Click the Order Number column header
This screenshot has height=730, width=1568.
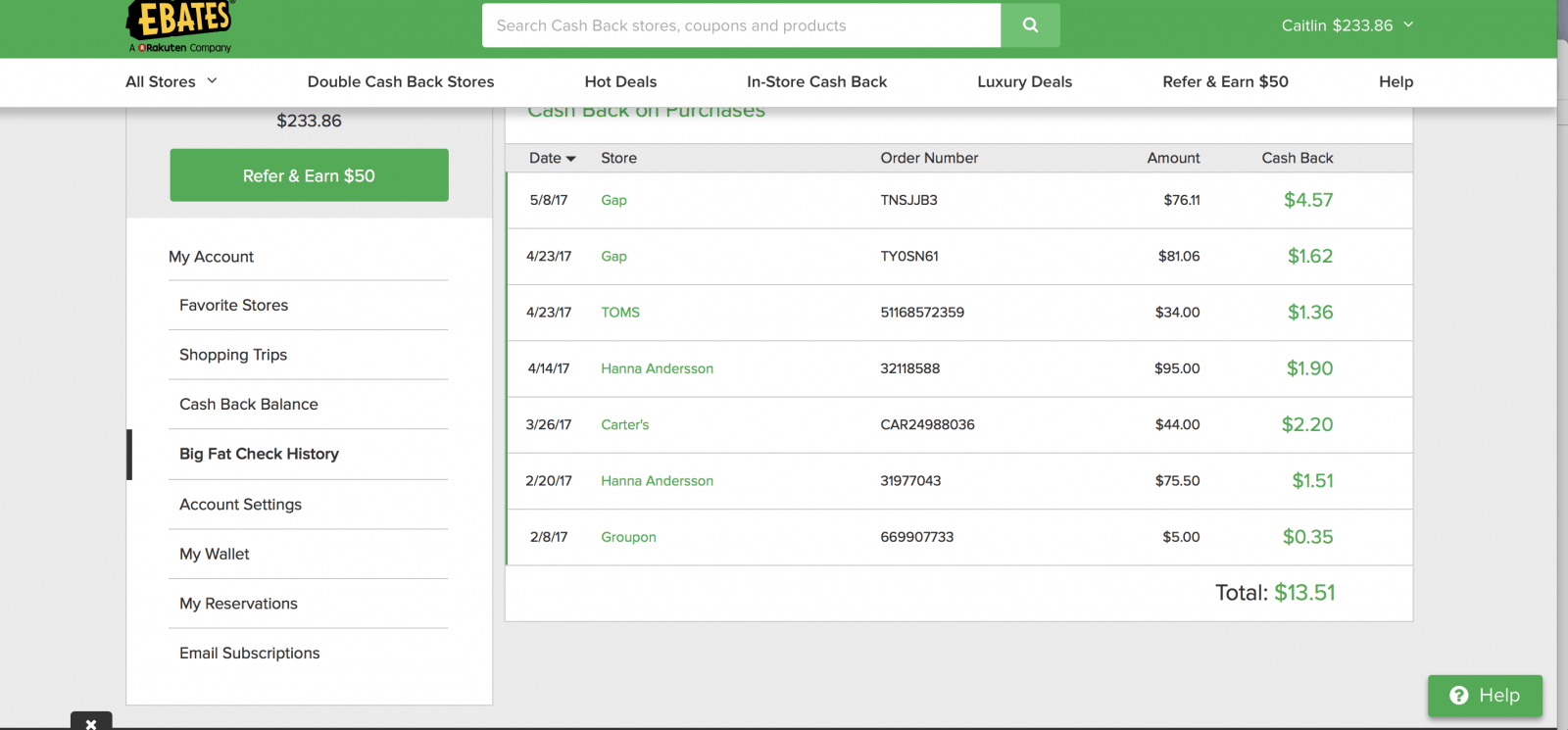click(929, 158)
